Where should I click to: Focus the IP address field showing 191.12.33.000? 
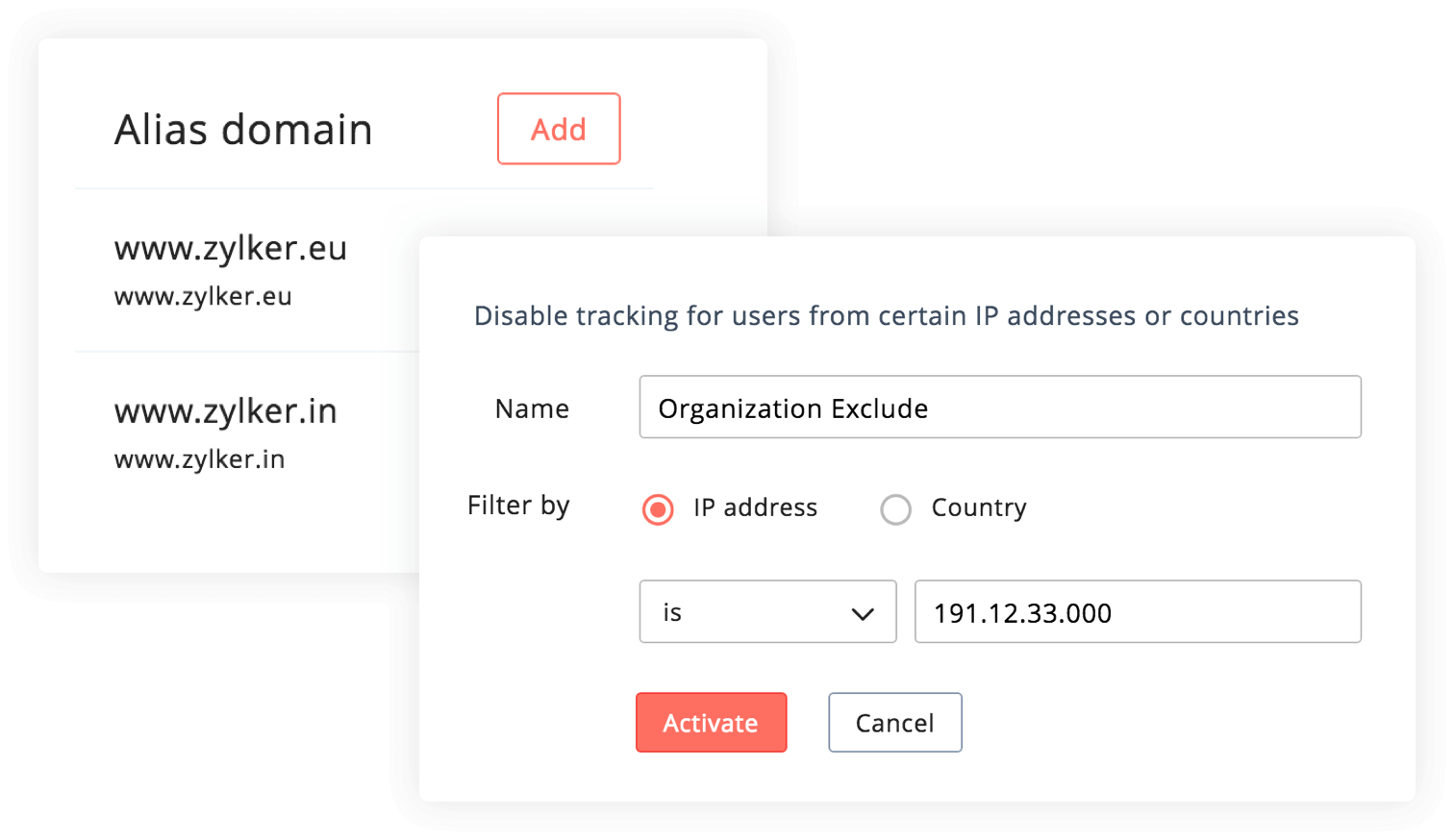tap(1138, 612)
